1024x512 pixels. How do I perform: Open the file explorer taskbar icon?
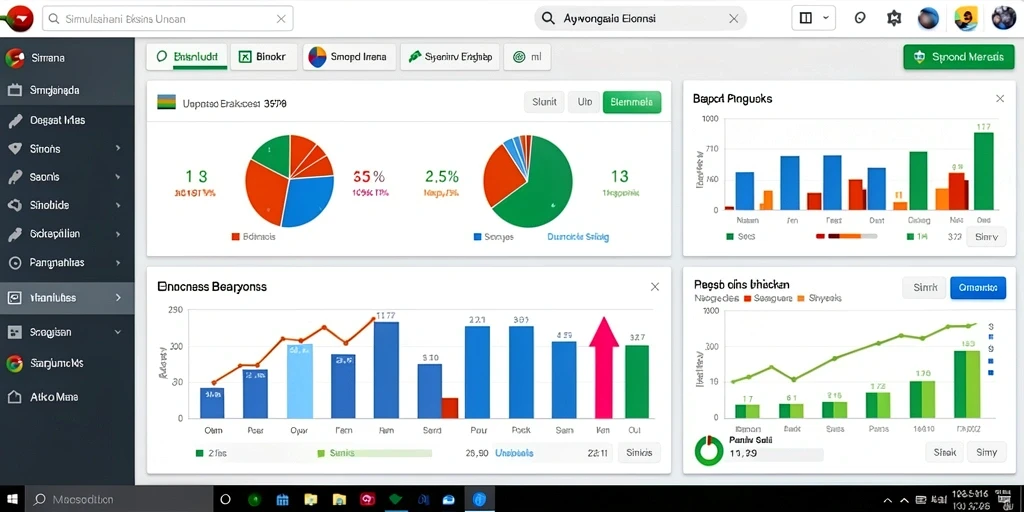[311, 500]
